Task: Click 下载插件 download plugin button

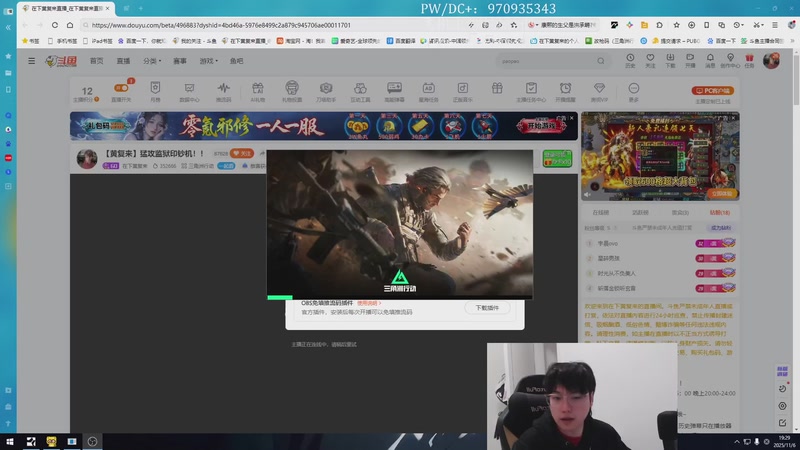Action: [x=487, y=308]
